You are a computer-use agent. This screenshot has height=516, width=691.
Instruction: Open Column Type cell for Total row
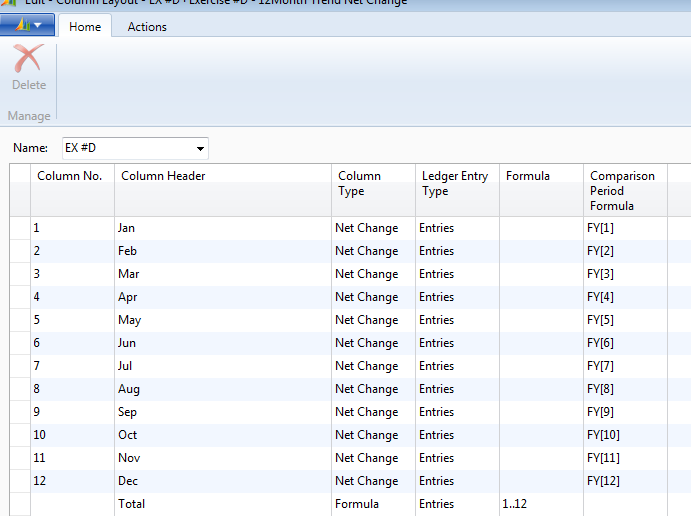[x=372, y=504]
